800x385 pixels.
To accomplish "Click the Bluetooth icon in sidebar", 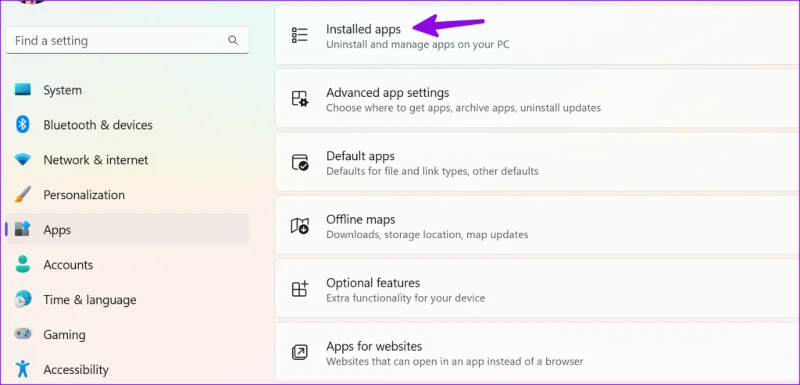I will click(22, 124).
